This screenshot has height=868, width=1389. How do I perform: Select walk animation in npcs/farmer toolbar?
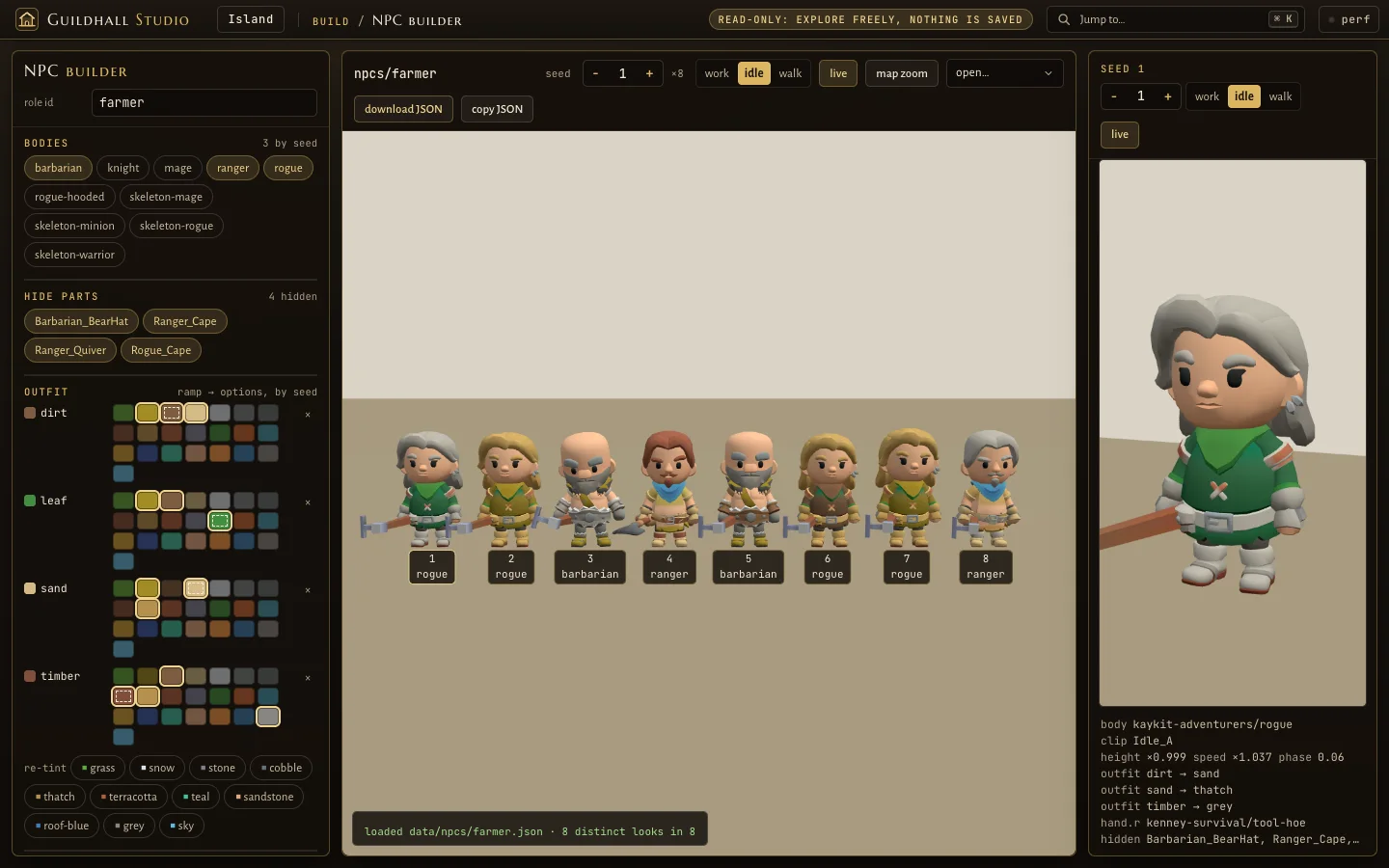pyautogui.click(x=790, y=73)
